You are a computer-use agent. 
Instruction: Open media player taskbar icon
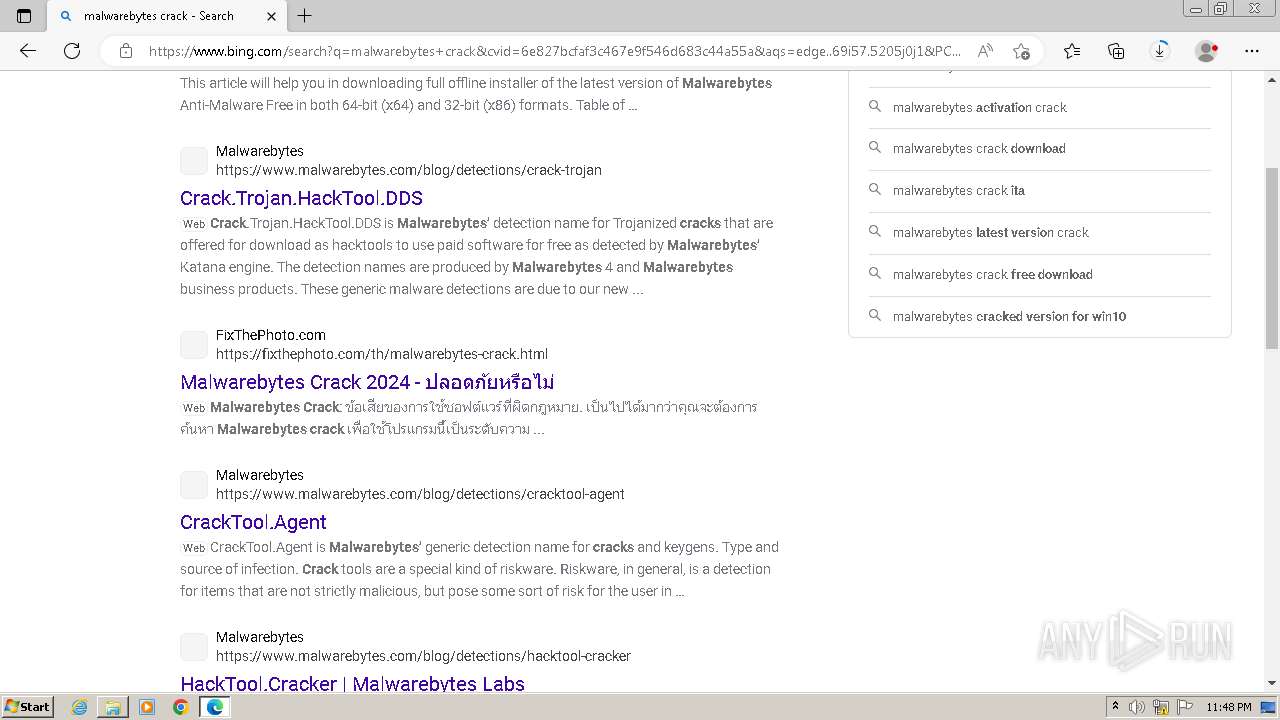147,707
